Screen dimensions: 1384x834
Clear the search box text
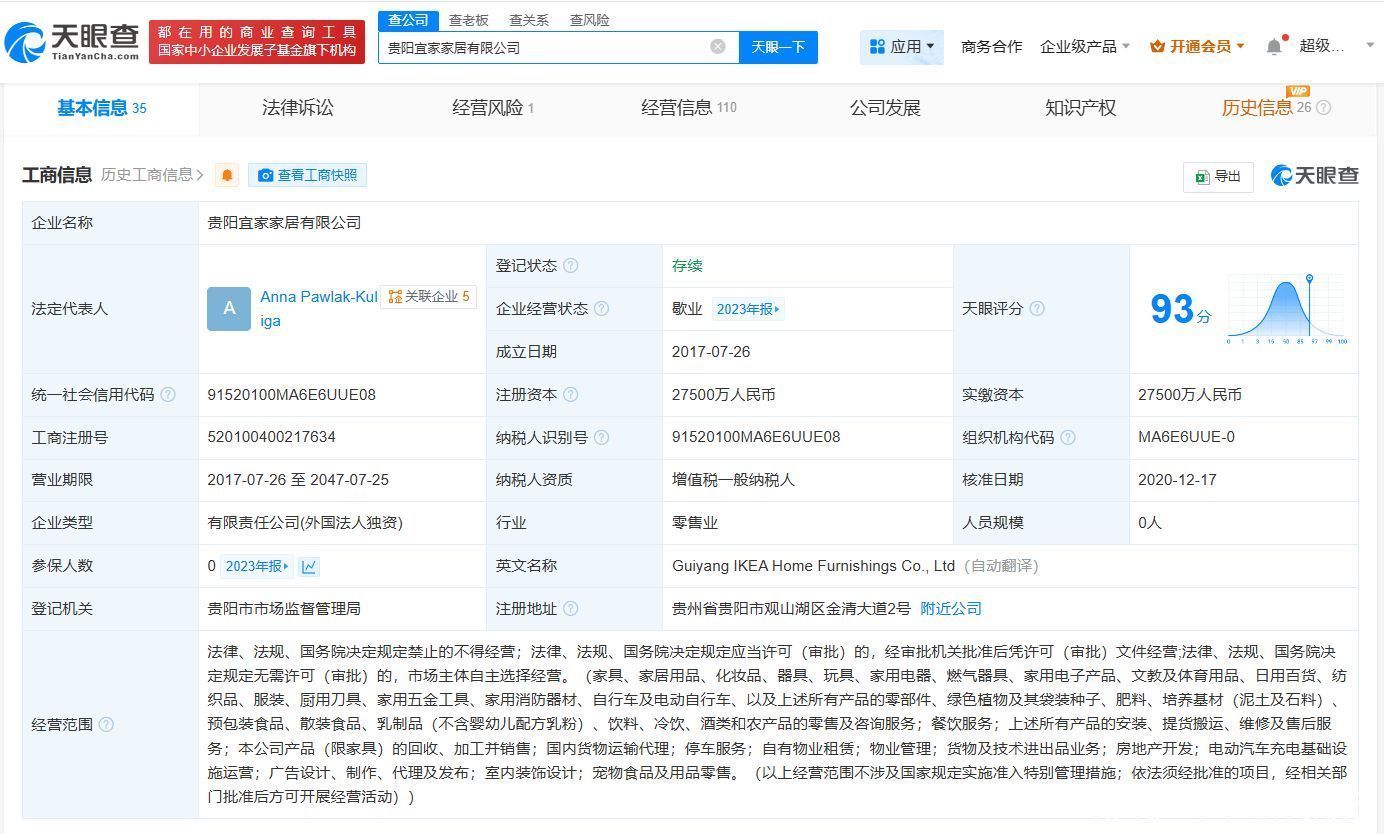718,47
